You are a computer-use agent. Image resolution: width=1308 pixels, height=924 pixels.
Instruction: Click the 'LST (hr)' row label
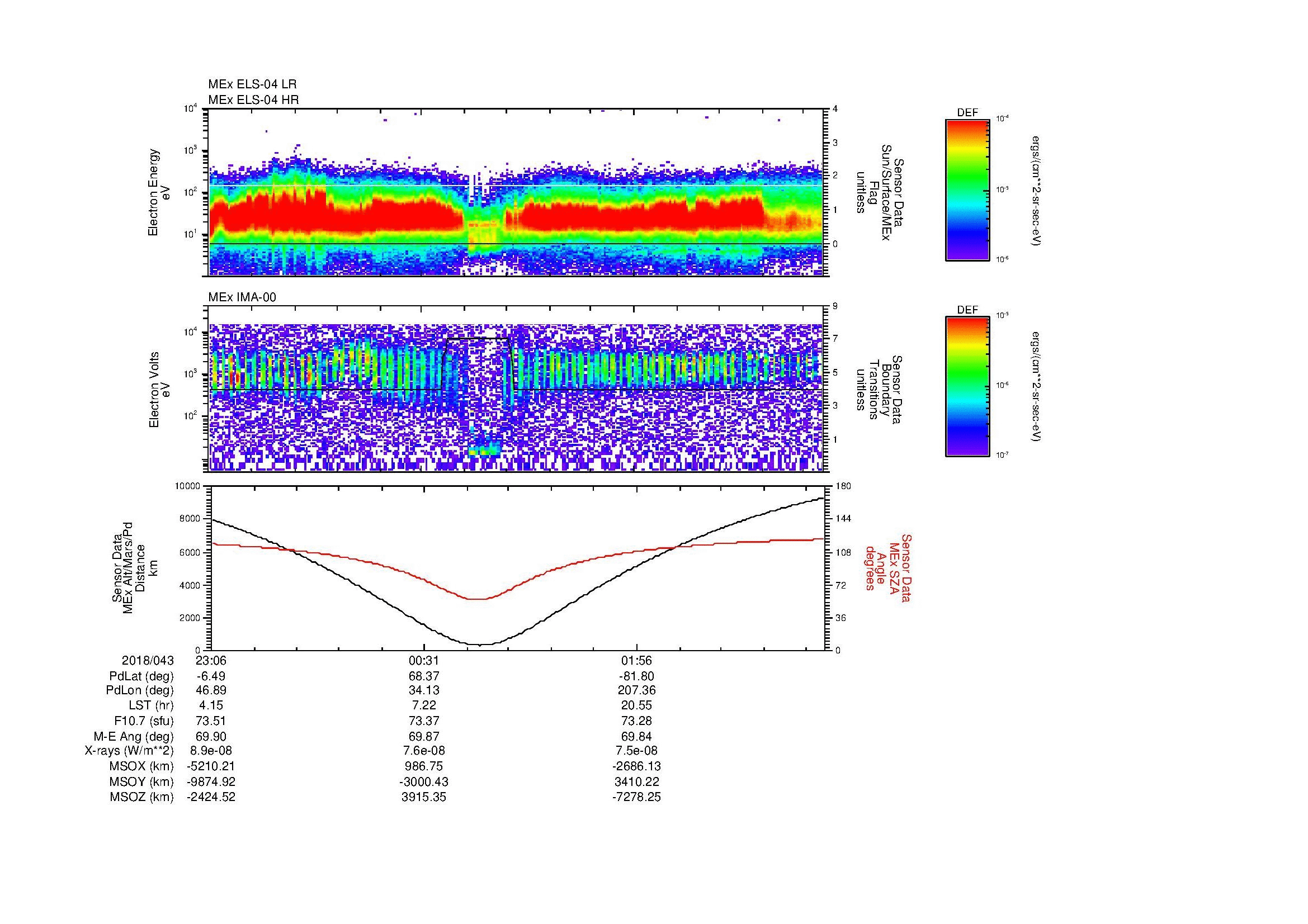click(151, 706)
